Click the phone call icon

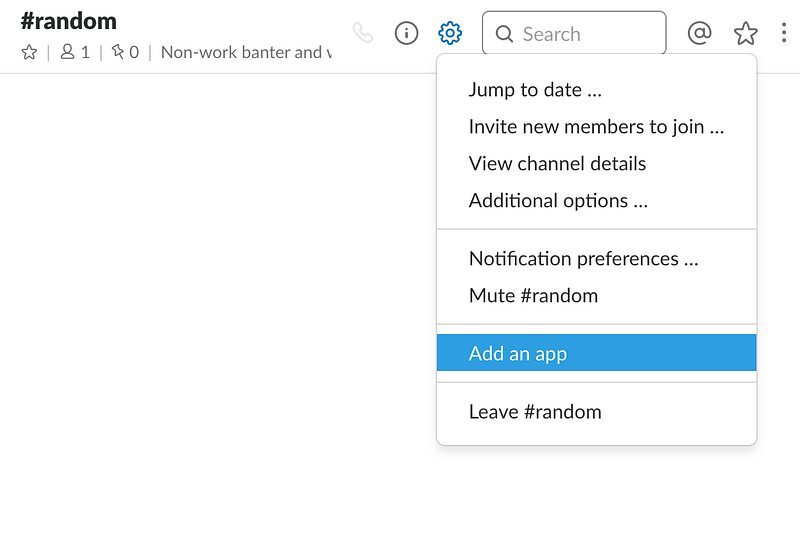point(363,33)
